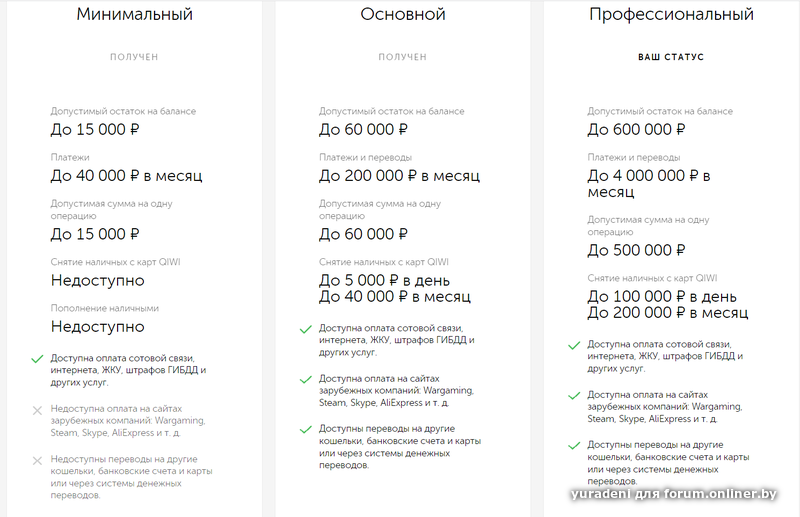Click grey X beside Недоступны переводы на другие
Image resolution: width=800 pixels, height=517 pixels.
[x=37, y=461]
